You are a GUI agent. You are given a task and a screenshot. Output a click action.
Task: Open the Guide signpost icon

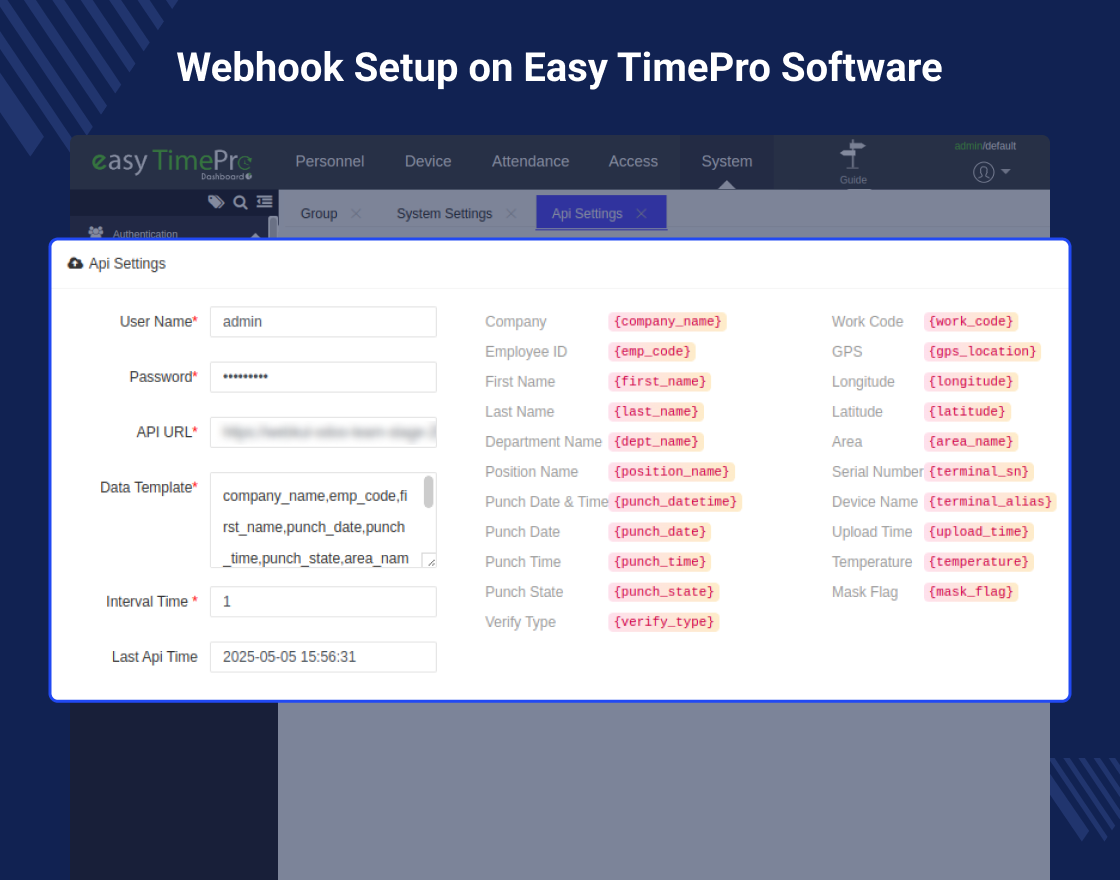[853, 155]
